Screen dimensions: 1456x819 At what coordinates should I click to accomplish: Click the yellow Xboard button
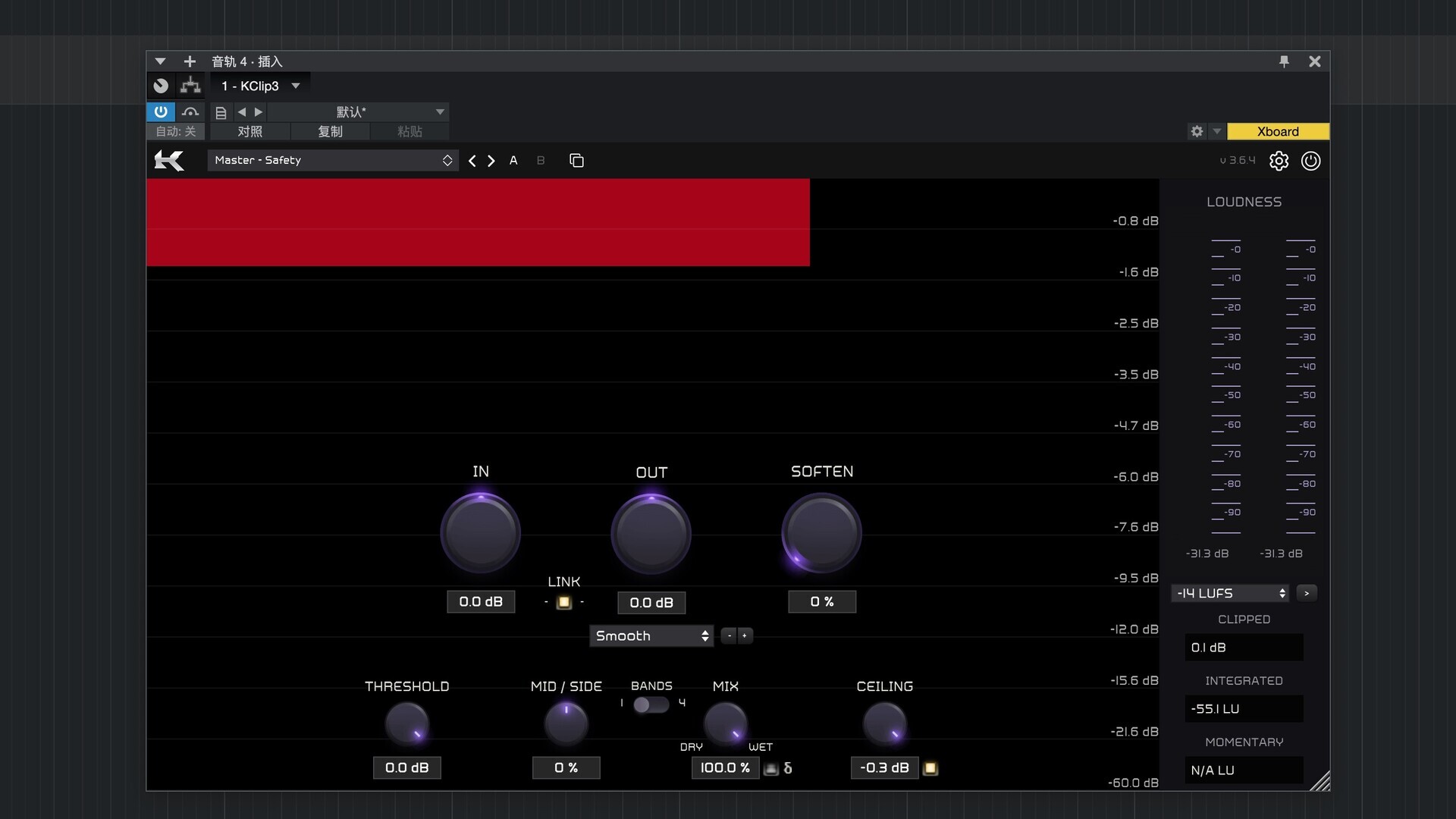click(x=1278, y=131)
